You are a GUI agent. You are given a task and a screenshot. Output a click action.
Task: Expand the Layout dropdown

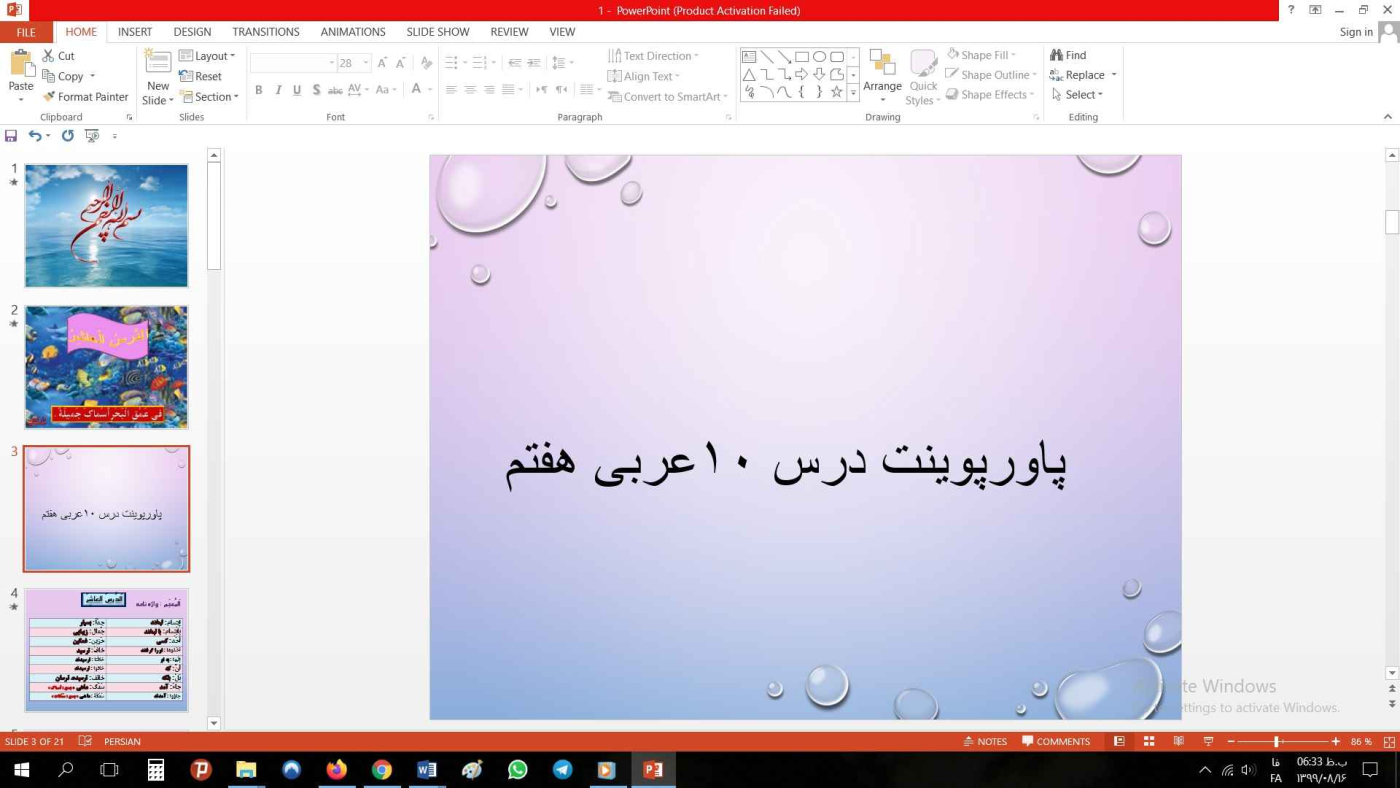[208, 56]
